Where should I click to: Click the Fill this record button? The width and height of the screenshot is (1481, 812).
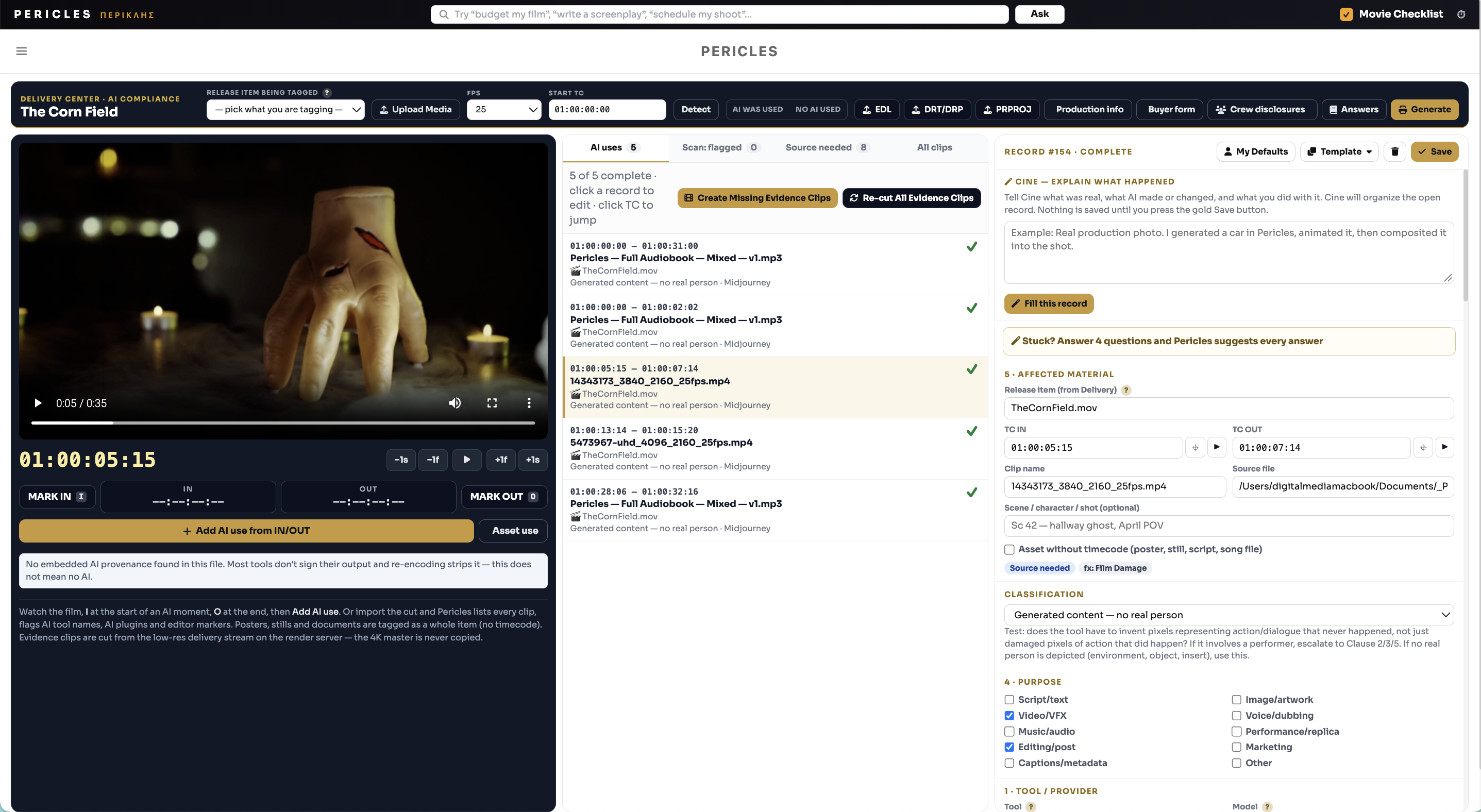[x=1049, y=303]
